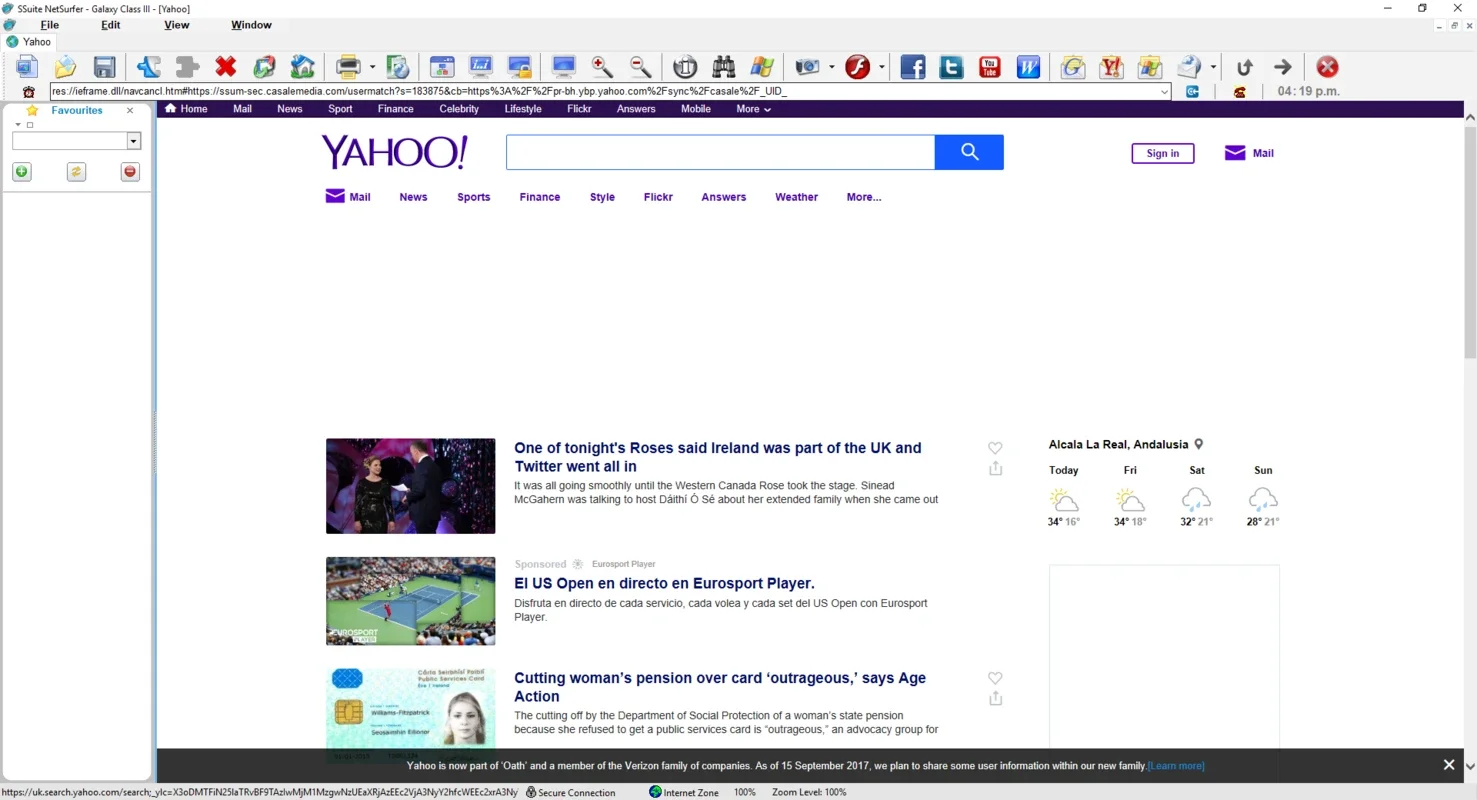The width and height of the screenshot is (1477, 800).
Task: Zoom in with the red plus magnifier
Action: coord(603,67)
